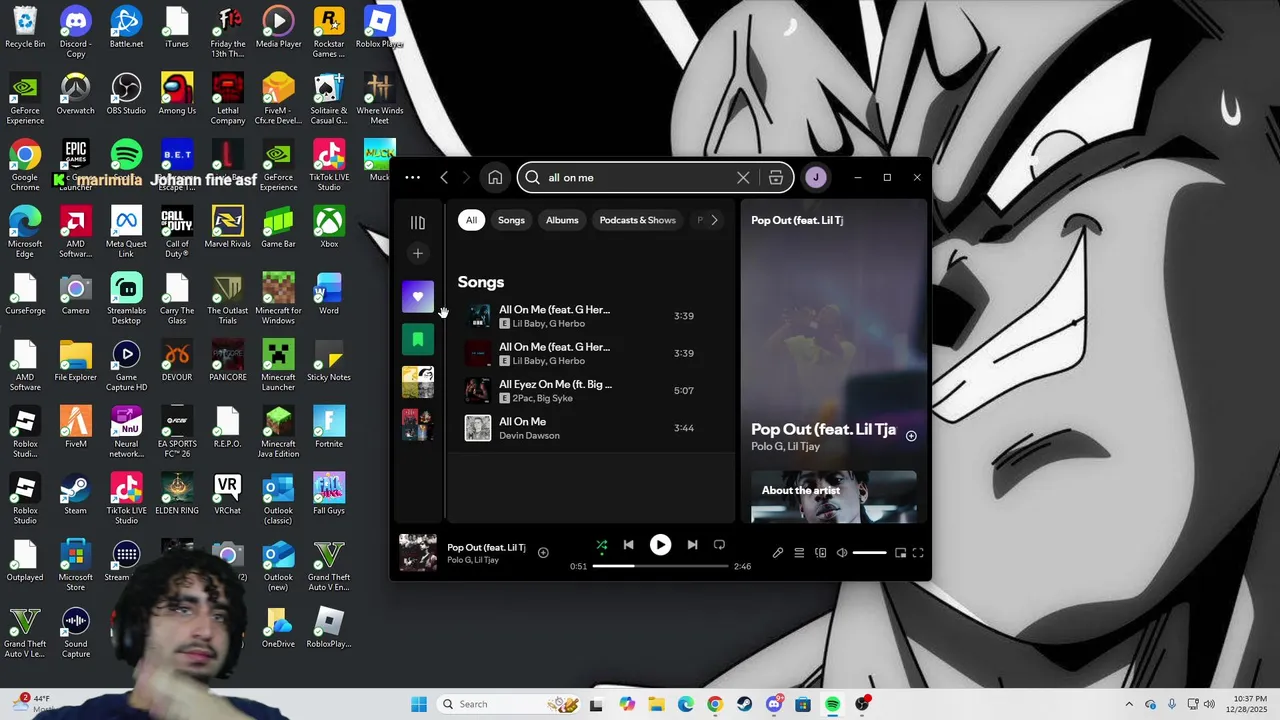This screenshot has width=1280, height=720.
Task: Open the Among Us desktop icon
Action: pos(177,94)
